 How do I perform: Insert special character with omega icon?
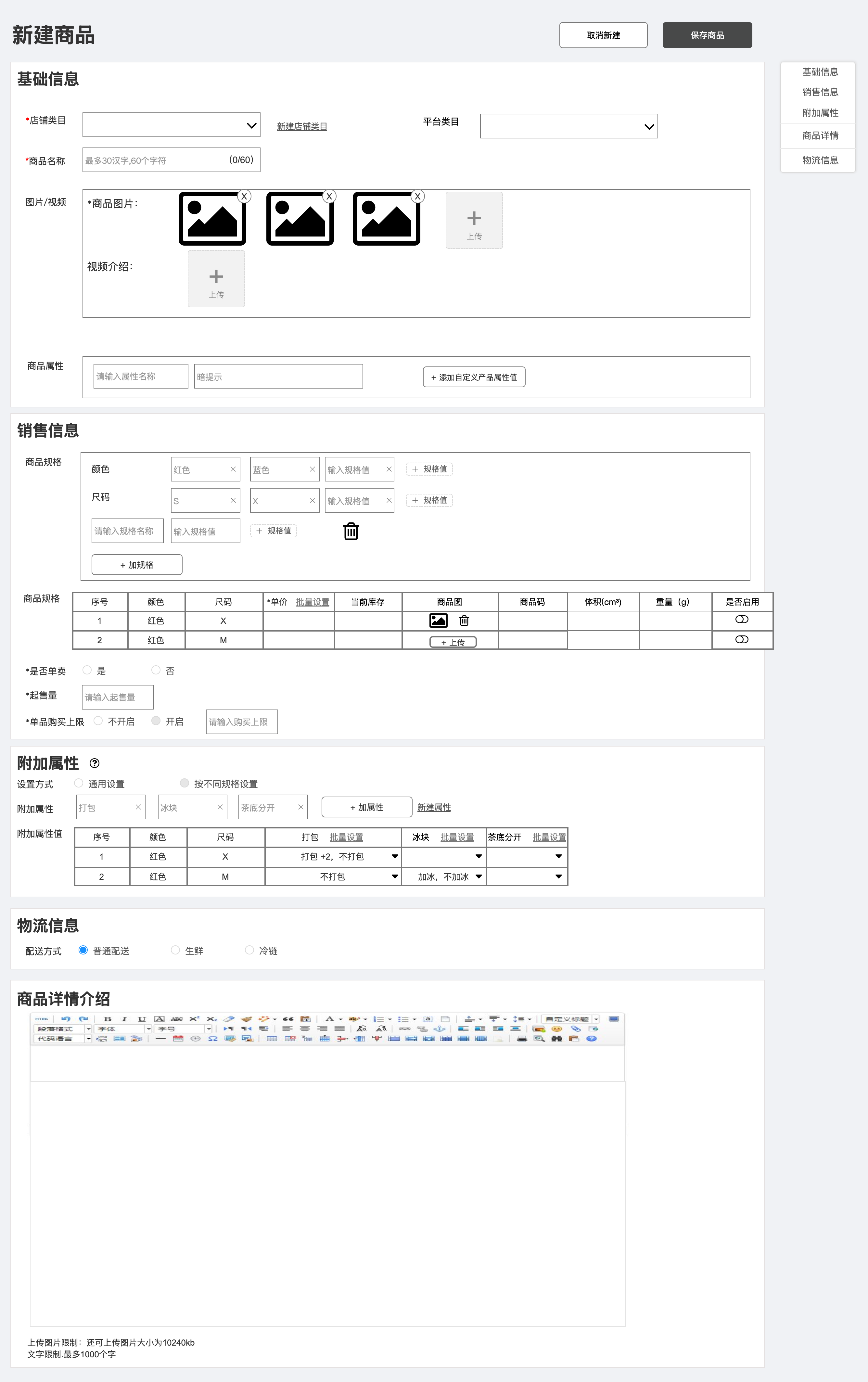[x=212, y=1038]
